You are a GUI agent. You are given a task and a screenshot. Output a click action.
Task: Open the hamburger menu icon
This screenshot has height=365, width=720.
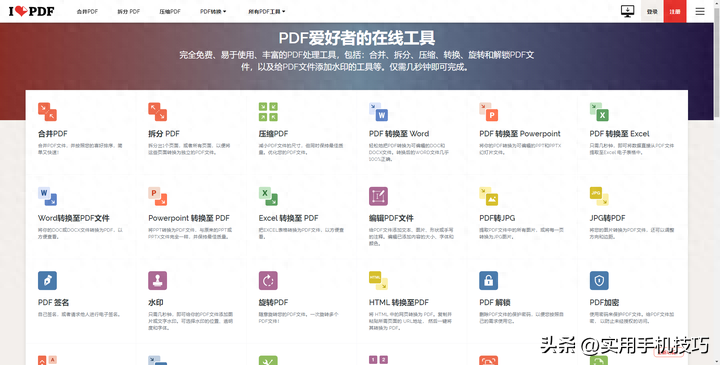pyautogui.click(x=700, y=11)
